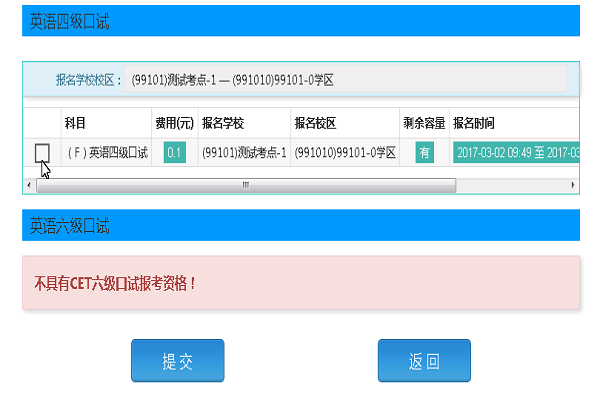Select the 报名校区 column header
The image size is (600, 400).
click(x=315, y=123)
